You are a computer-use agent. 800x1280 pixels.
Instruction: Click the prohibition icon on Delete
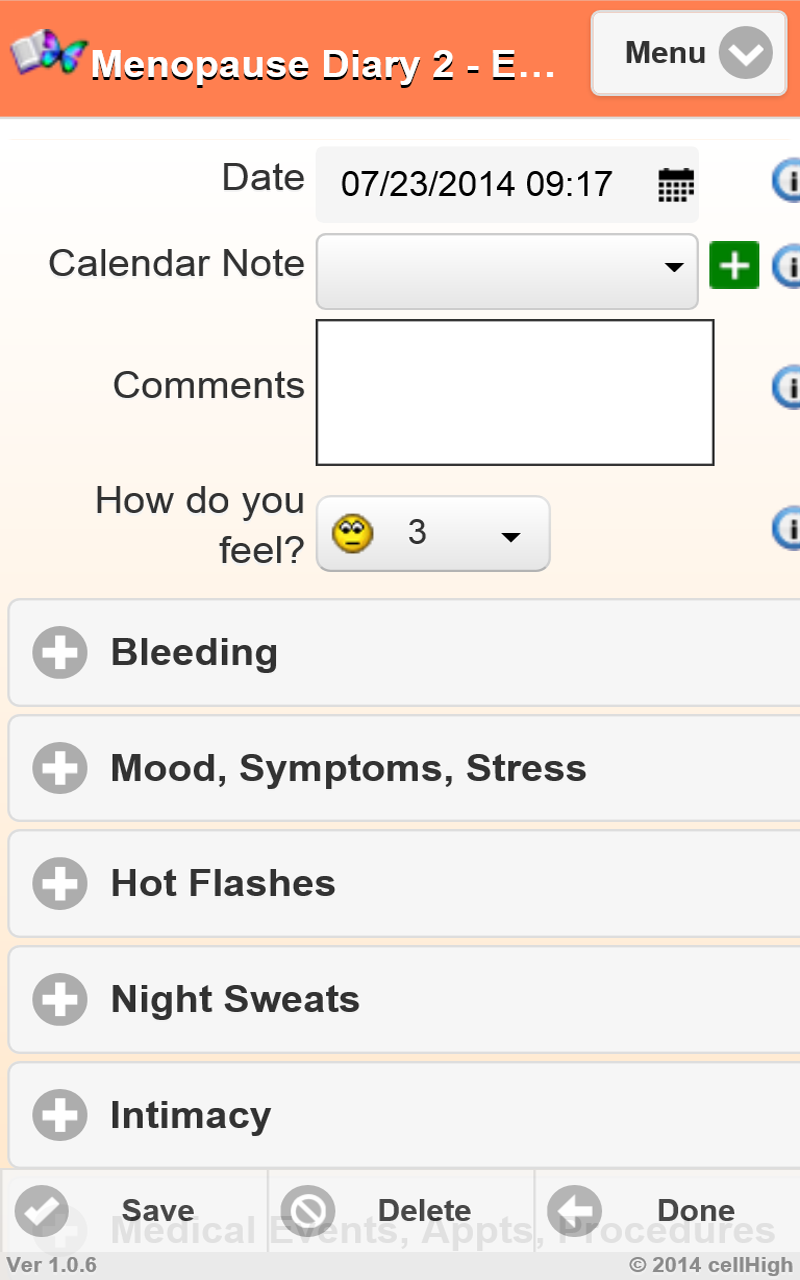pyautogui.click(x=307, y=1210)
